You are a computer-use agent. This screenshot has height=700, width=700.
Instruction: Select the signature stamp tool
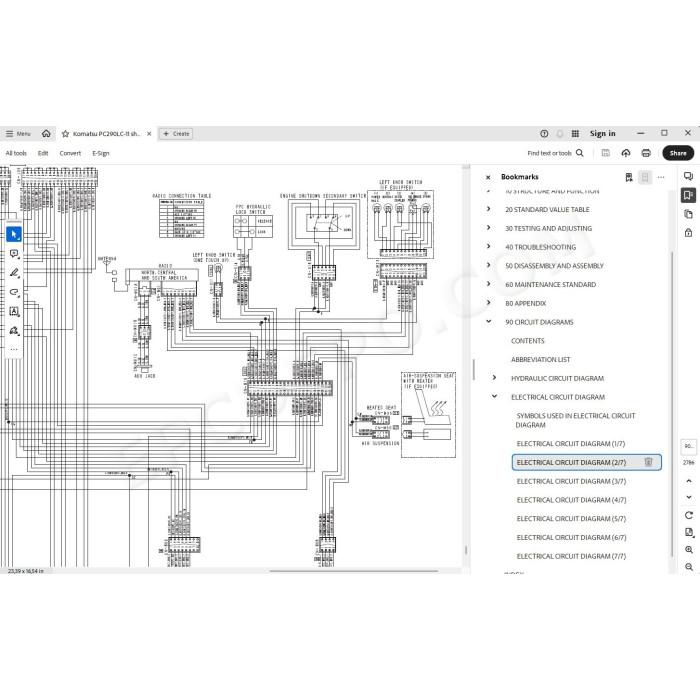14,331
